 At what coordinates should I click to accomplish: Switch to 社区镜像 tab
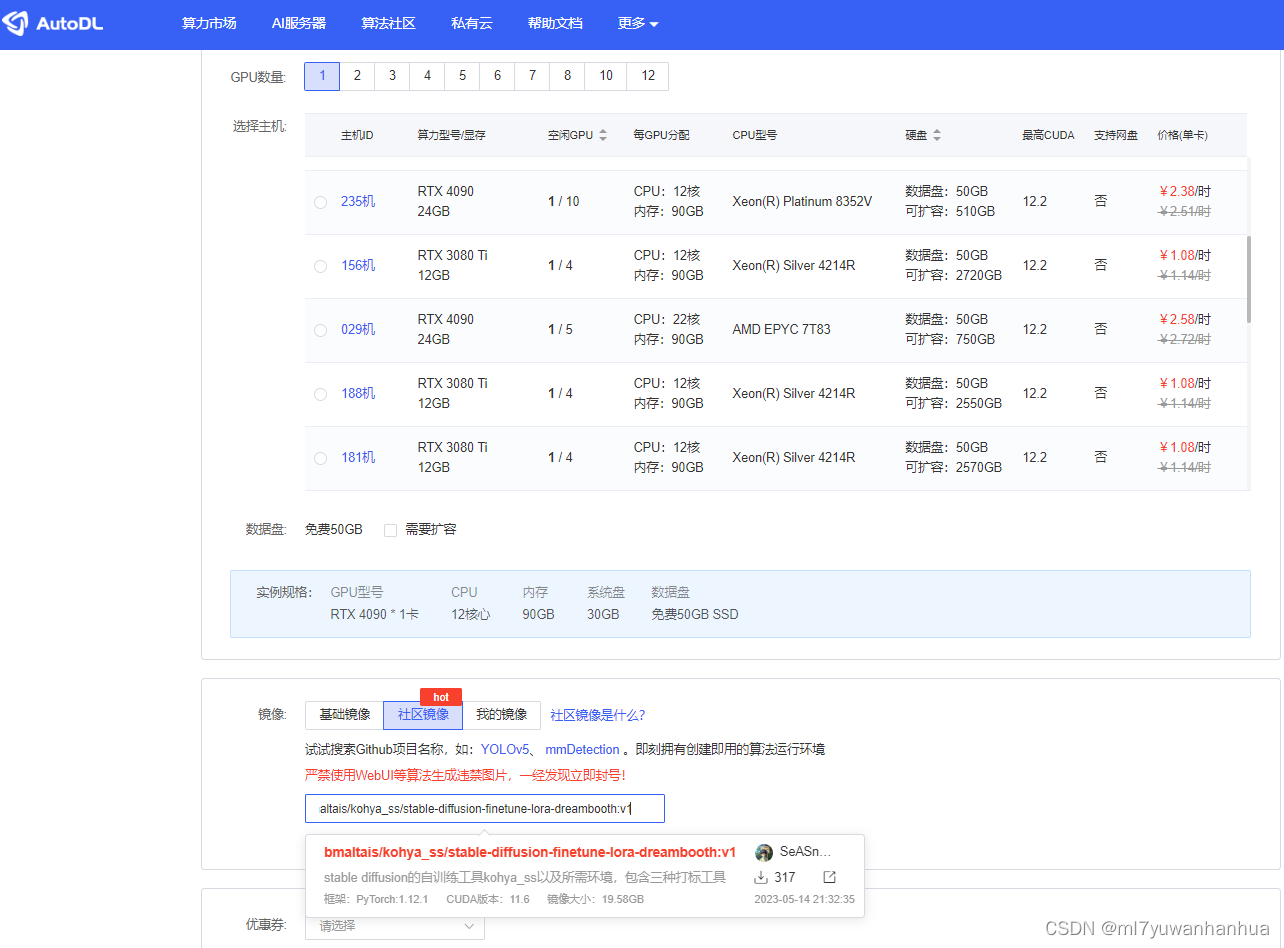click(423, 715)
